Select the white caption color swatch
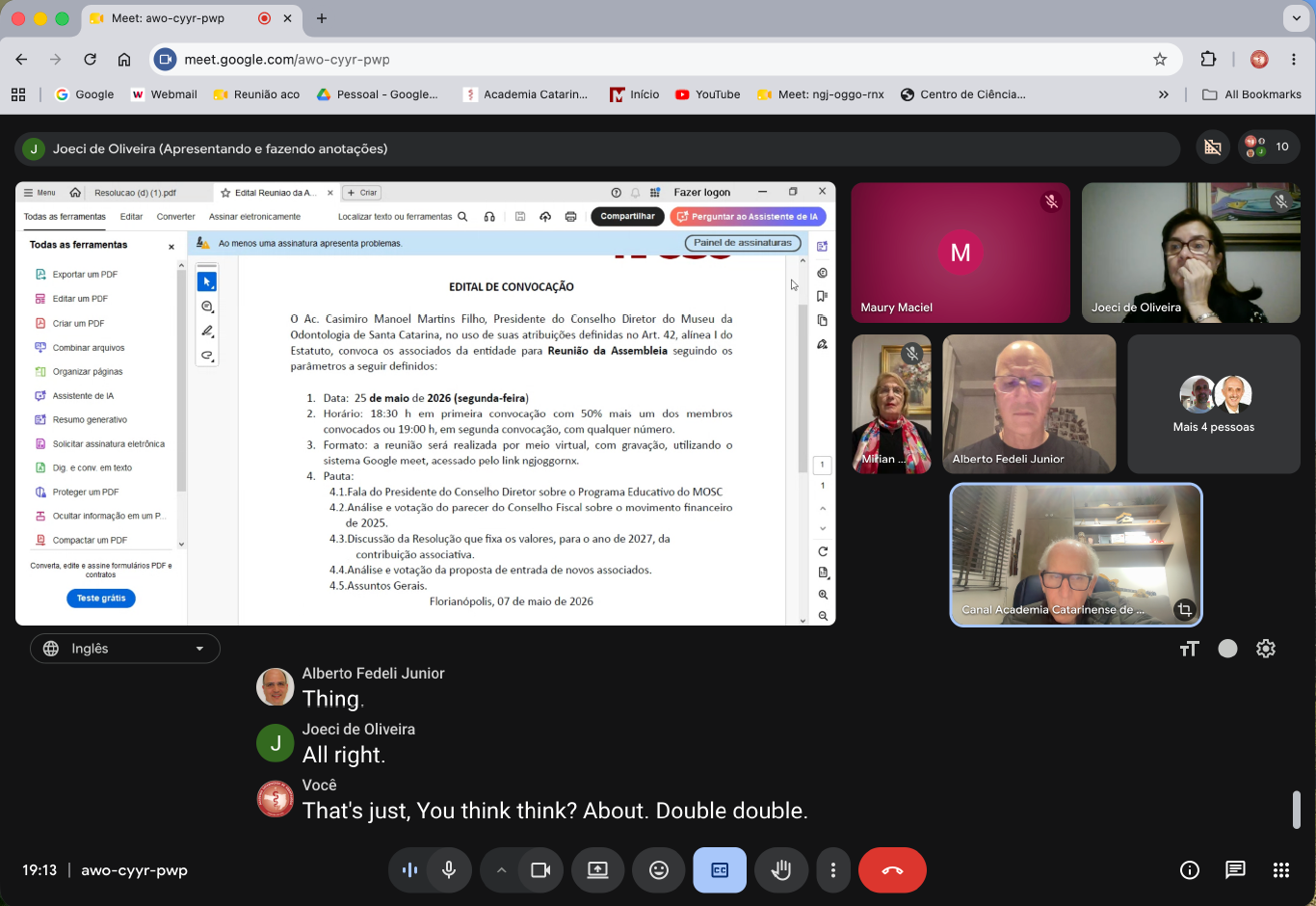The width and height of the screenshot is (1316, 906). pyautogui.click(x=1227, y=649)
